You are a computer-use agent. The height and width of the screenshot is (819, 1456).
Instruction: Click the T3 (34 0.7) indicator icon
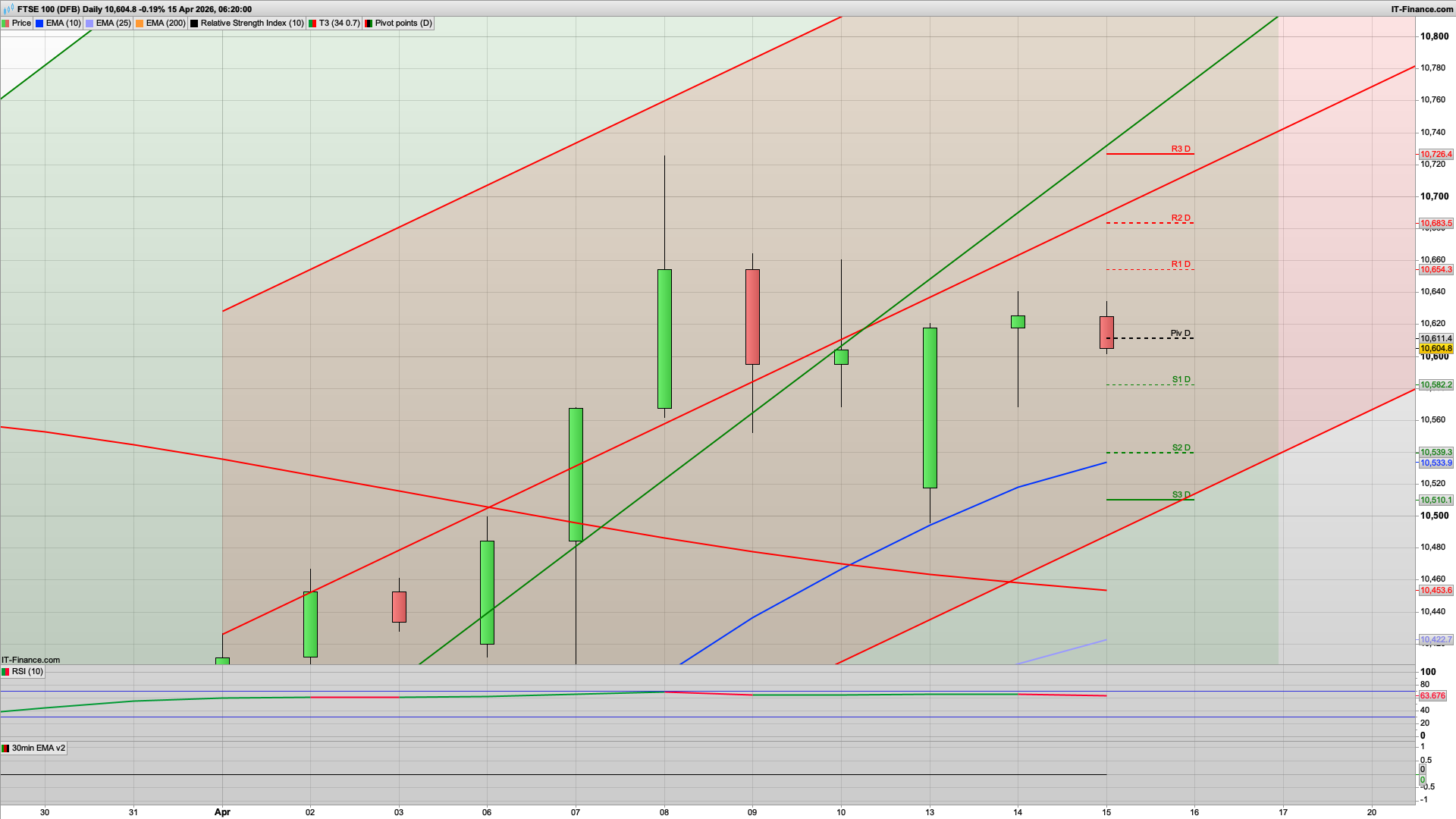[312, 23]
